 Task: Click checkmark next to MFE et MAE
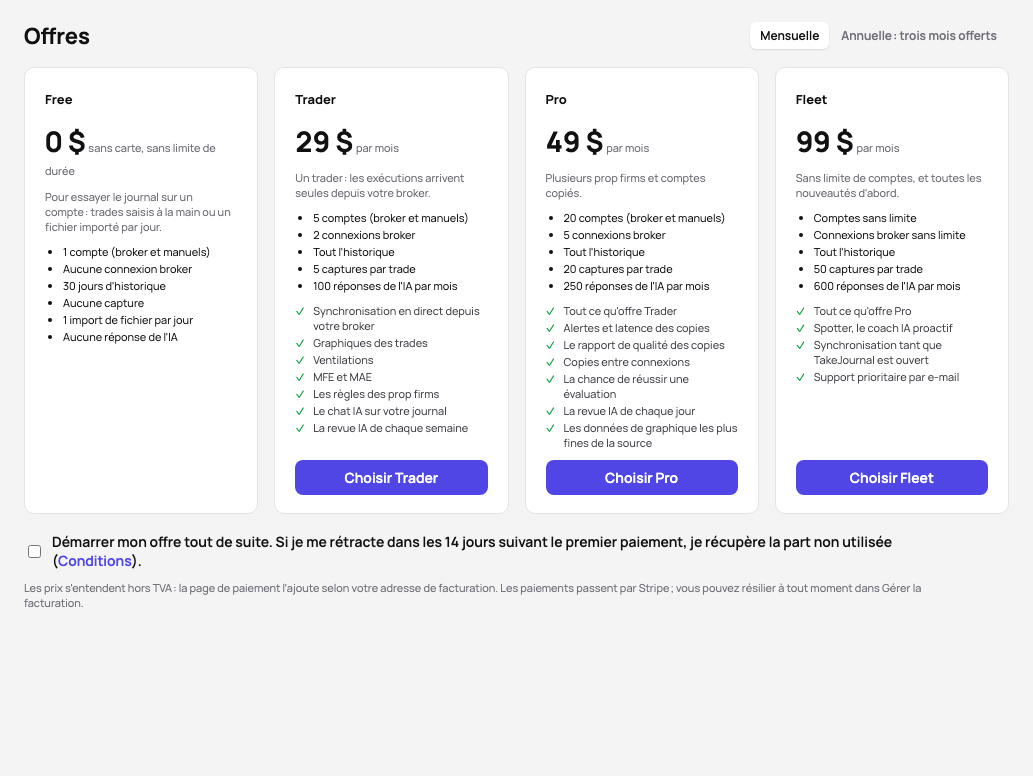tap(300, 377)
